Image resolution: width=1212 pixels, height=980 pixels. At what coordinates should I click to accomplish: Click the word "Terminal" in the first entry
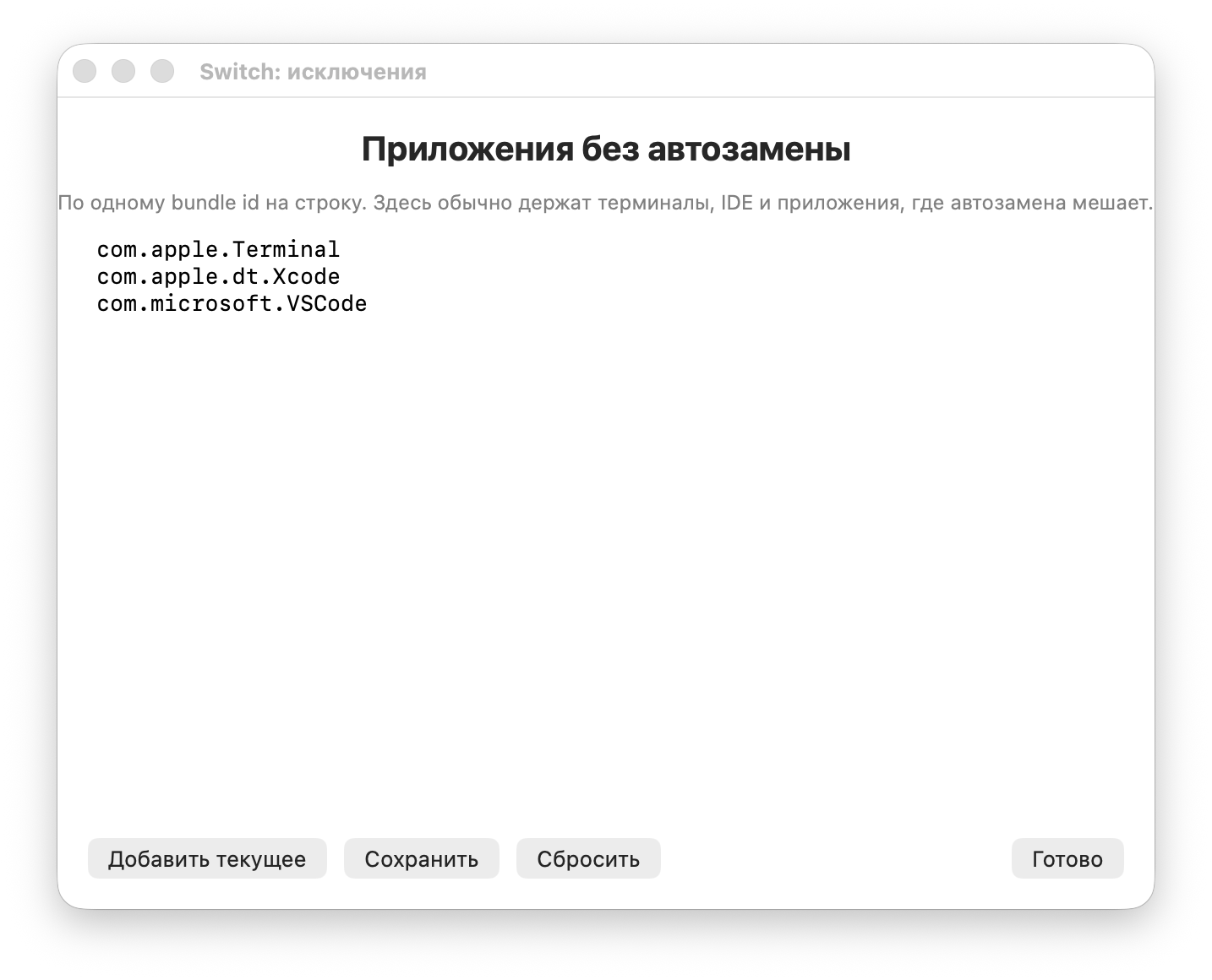tap(286, 250)
